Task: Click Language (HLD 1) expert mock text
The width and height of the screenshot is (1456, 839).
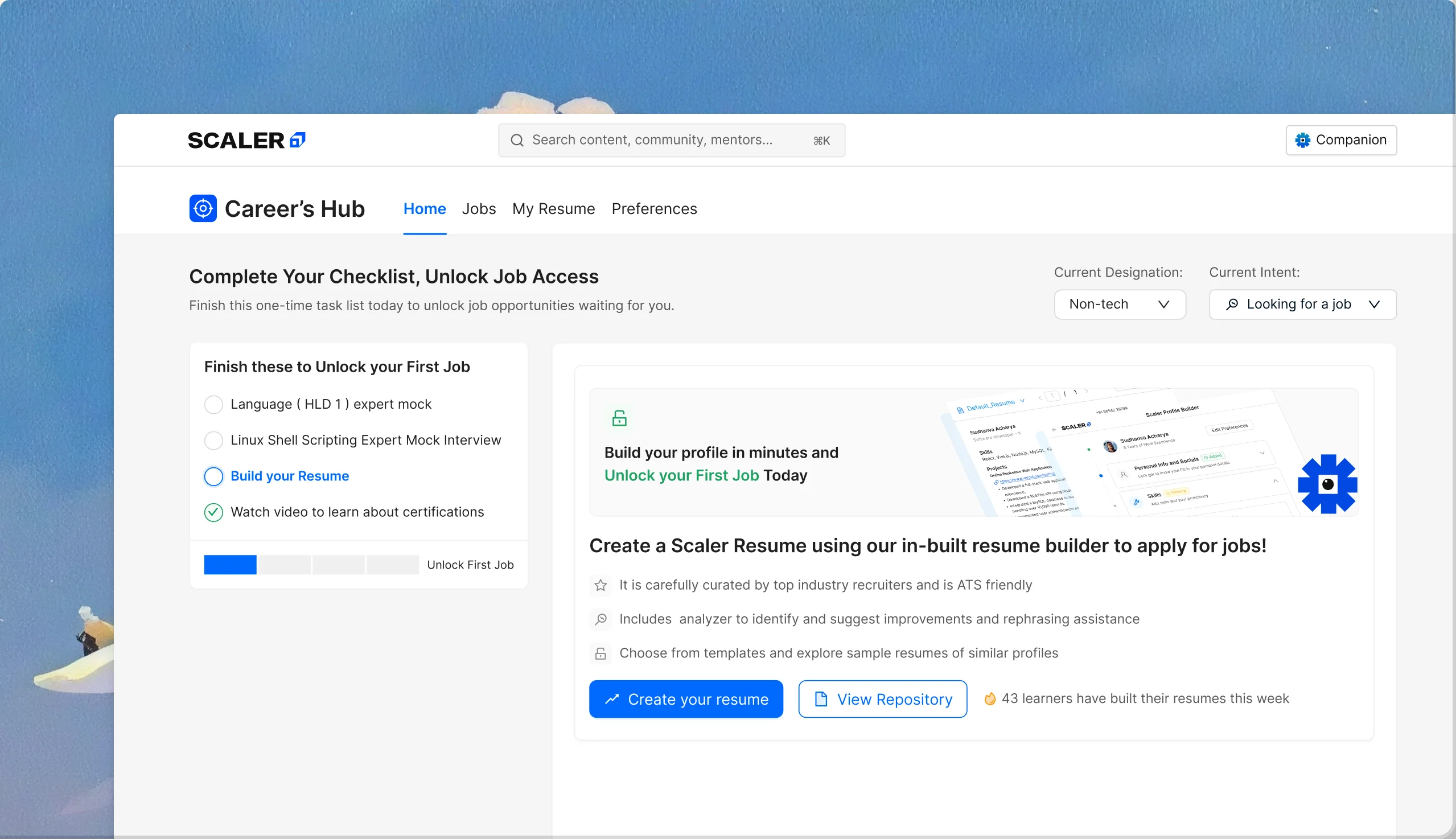Action: pos(331,404)
